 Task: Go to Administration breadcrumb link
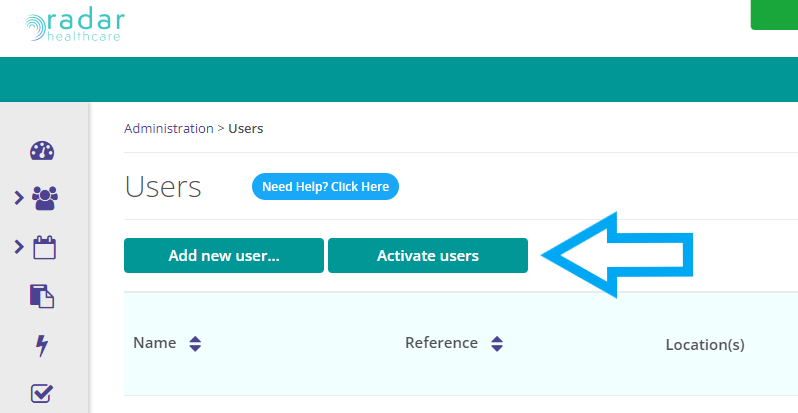pyautogui.click(x=169, y=128)
